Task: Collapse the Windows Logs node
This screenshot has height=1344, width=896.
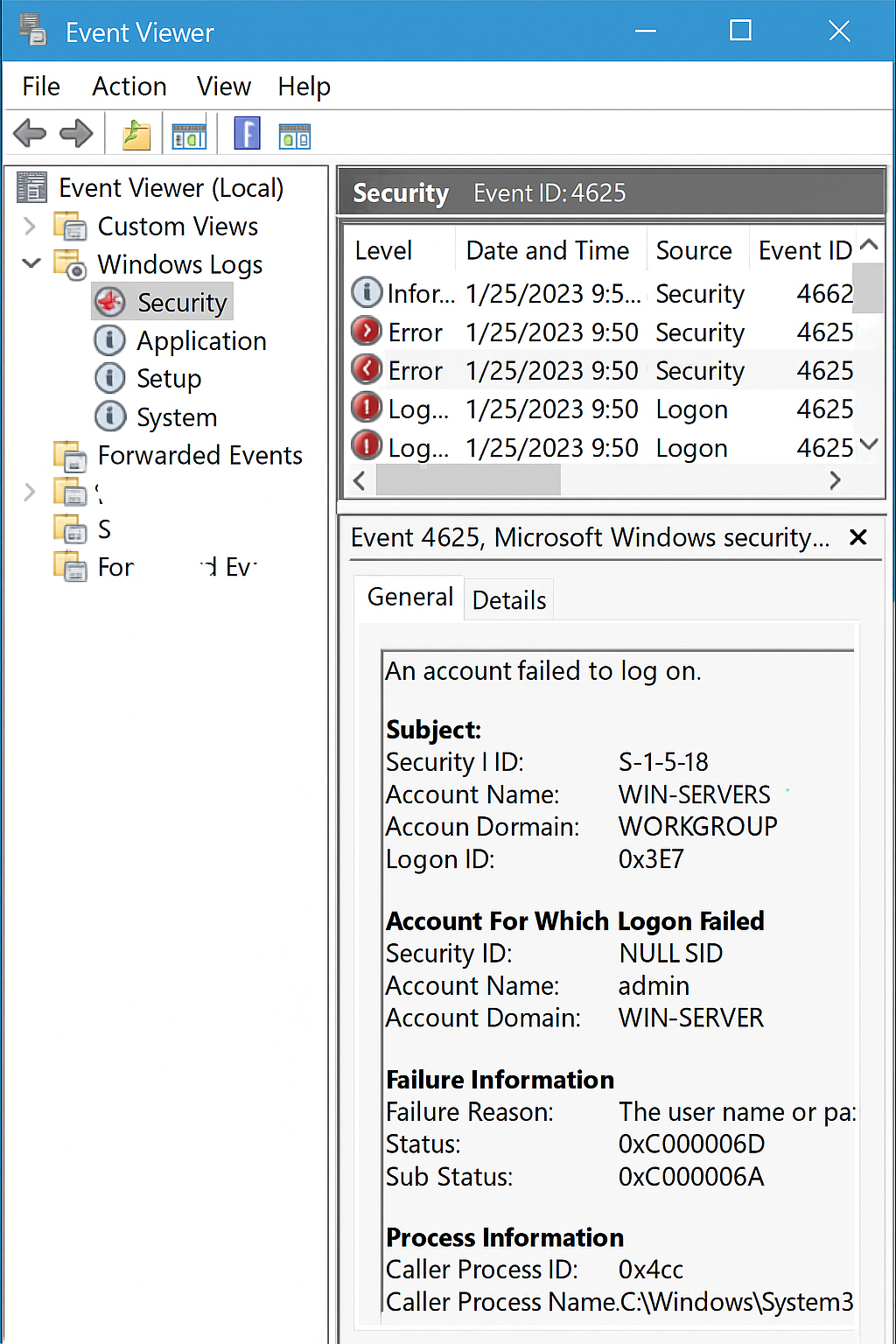Action: click(31, 263)
